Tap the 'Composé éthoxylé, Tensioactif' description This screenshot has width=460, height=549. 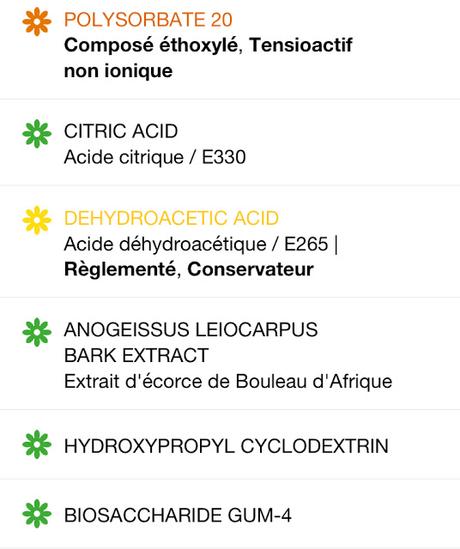pos(208,46)
